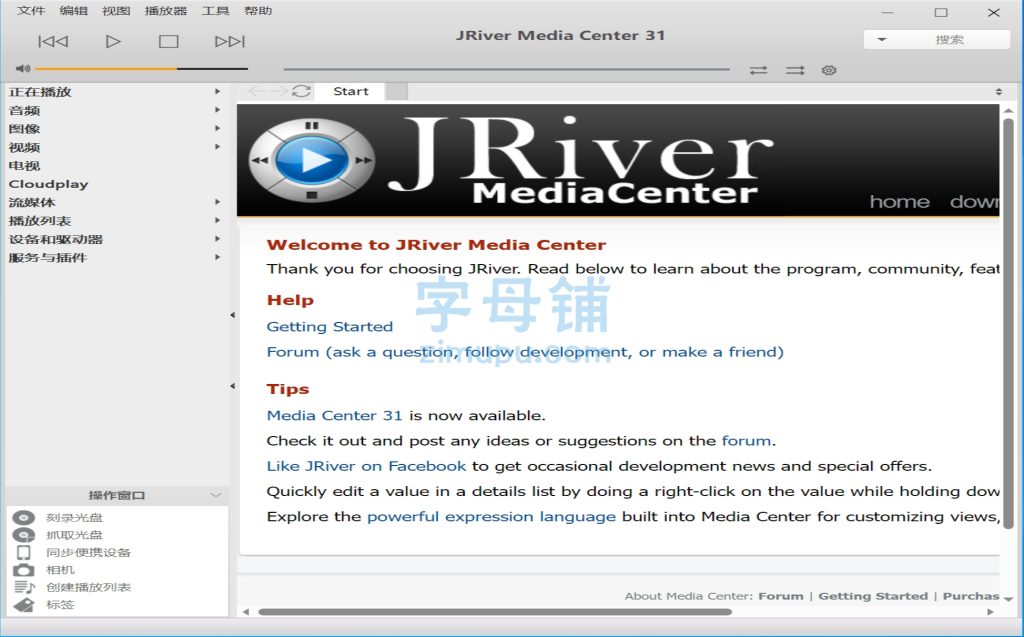Maximize the JRiver window
This screenshot has width=1024, height=637.
(x=940, y=12)
